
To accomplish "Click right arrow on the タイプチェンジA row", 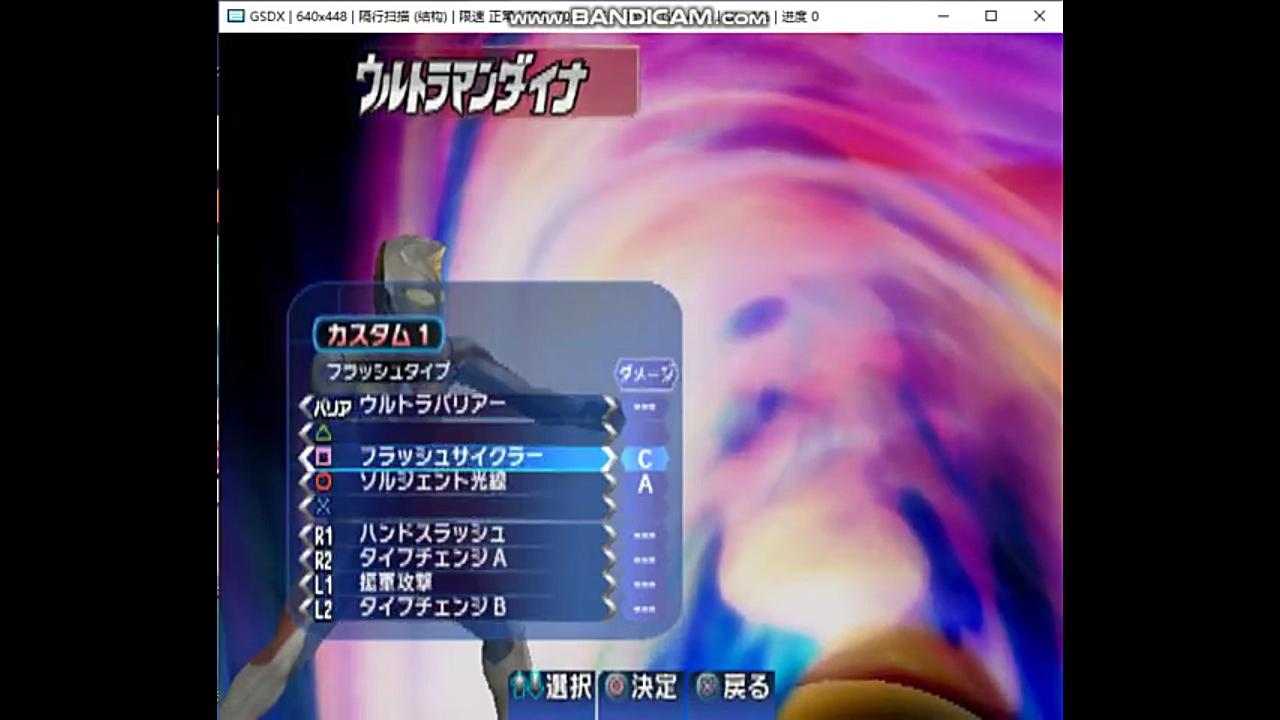I will pyautogui.click(x=609, y=559).
